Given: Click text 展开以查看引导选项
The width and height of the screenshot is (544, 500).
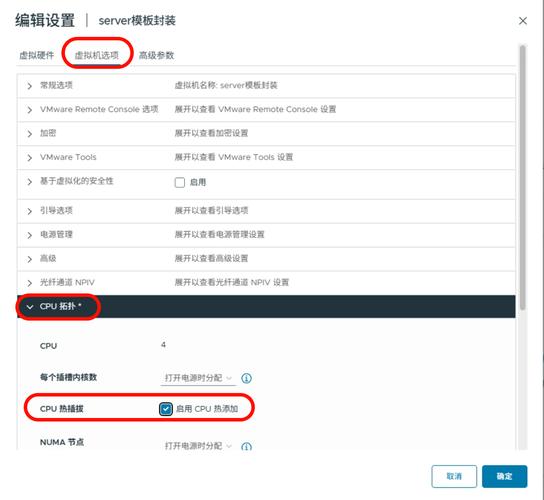Looking at the screenshot, I should (211, 211).
